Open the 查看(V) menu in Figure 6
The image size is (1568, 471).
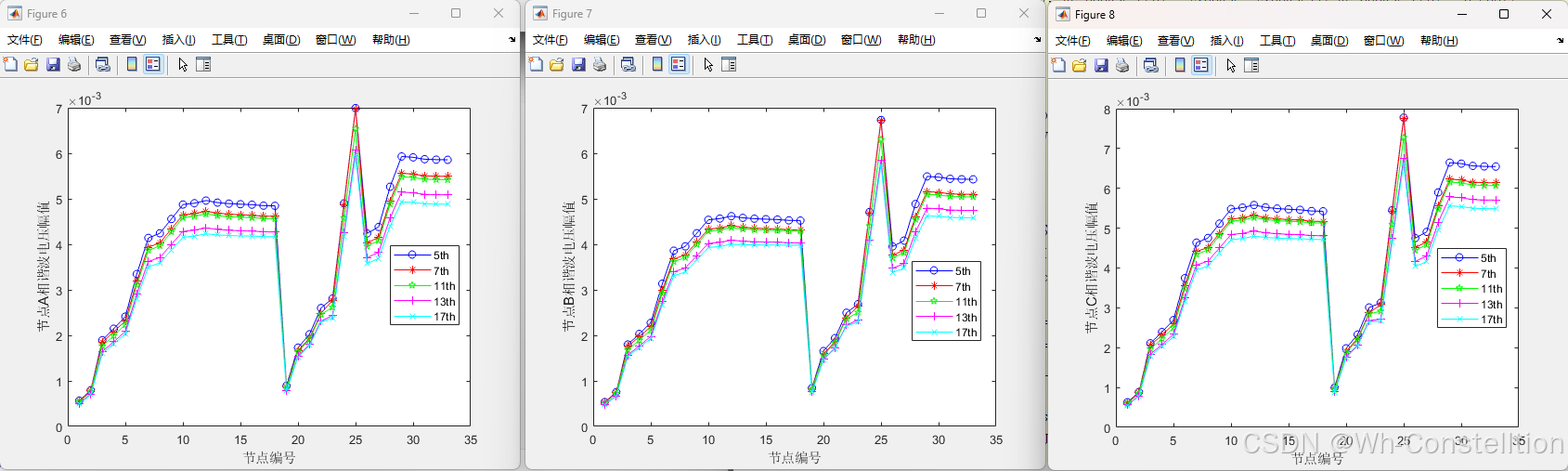(x=128, y=40)
